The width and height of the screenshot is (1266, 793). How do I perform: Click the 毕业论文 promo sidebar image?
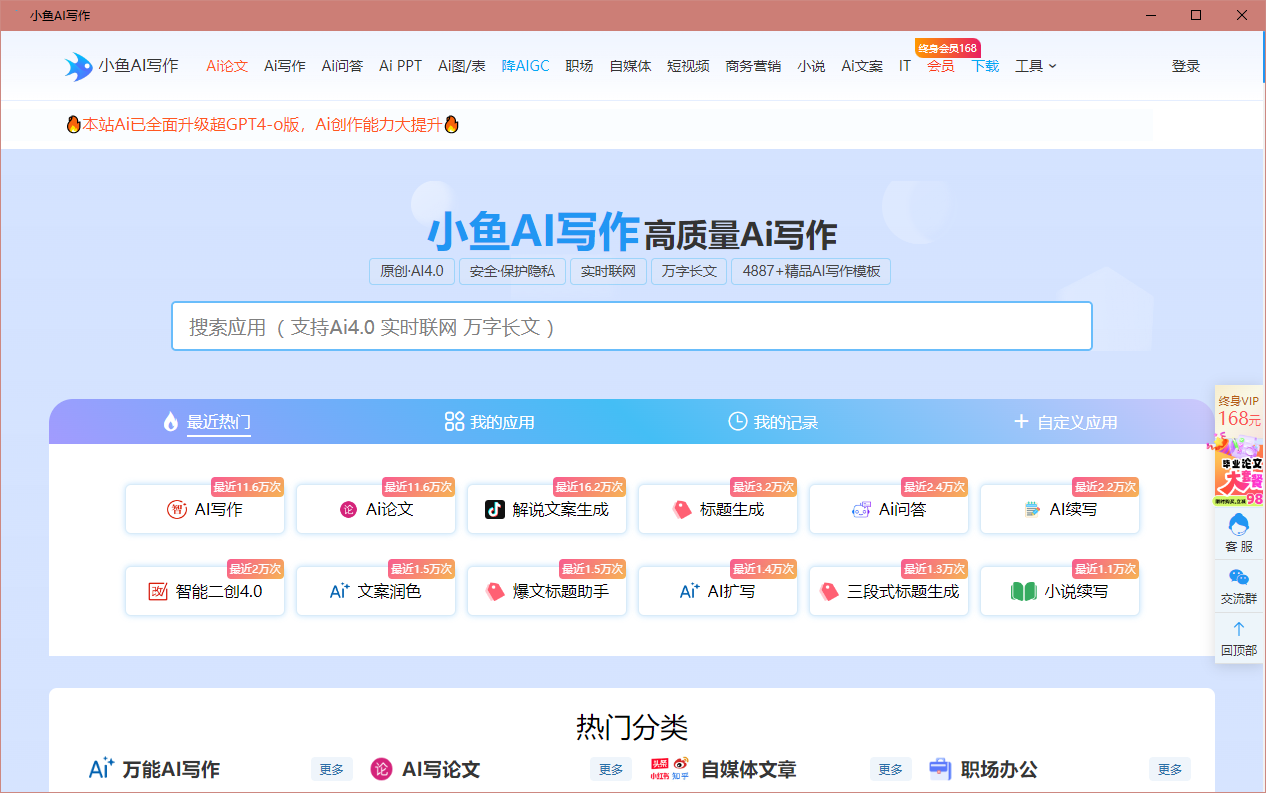click(x=1239, y=472)
